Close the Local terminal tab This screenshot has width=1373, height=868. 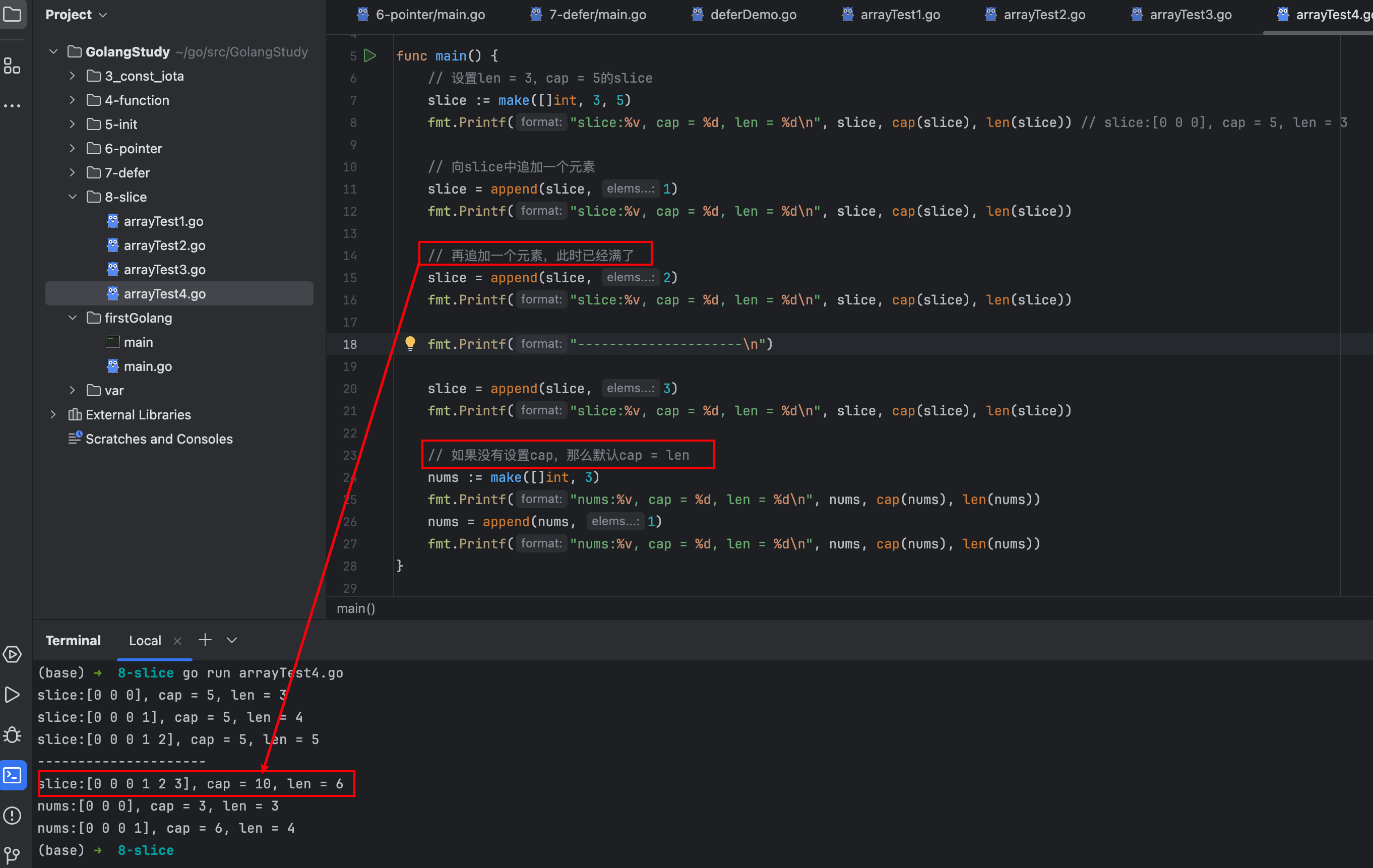pos(177,641)
